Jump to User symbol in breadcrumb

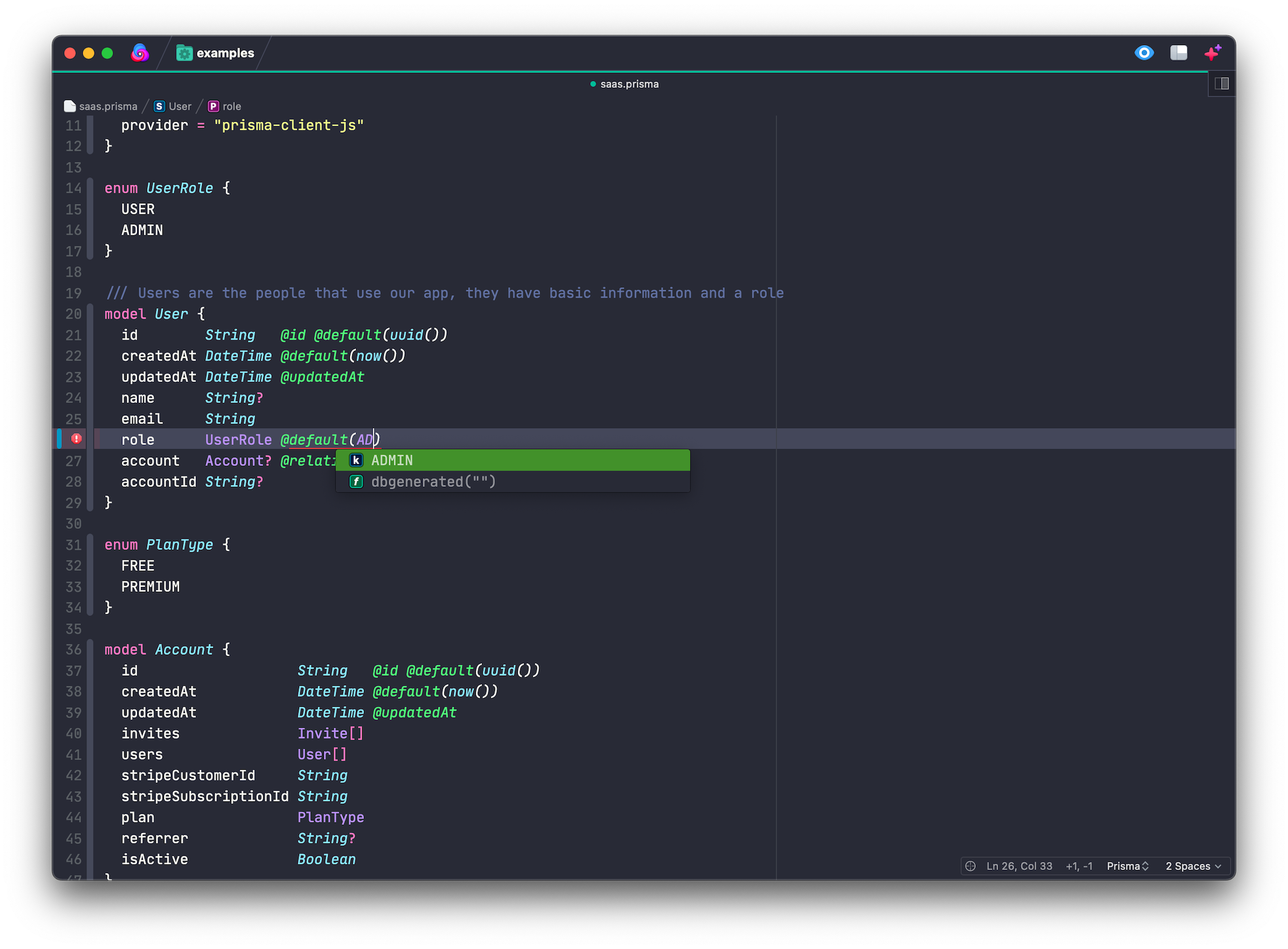[179, 106]
